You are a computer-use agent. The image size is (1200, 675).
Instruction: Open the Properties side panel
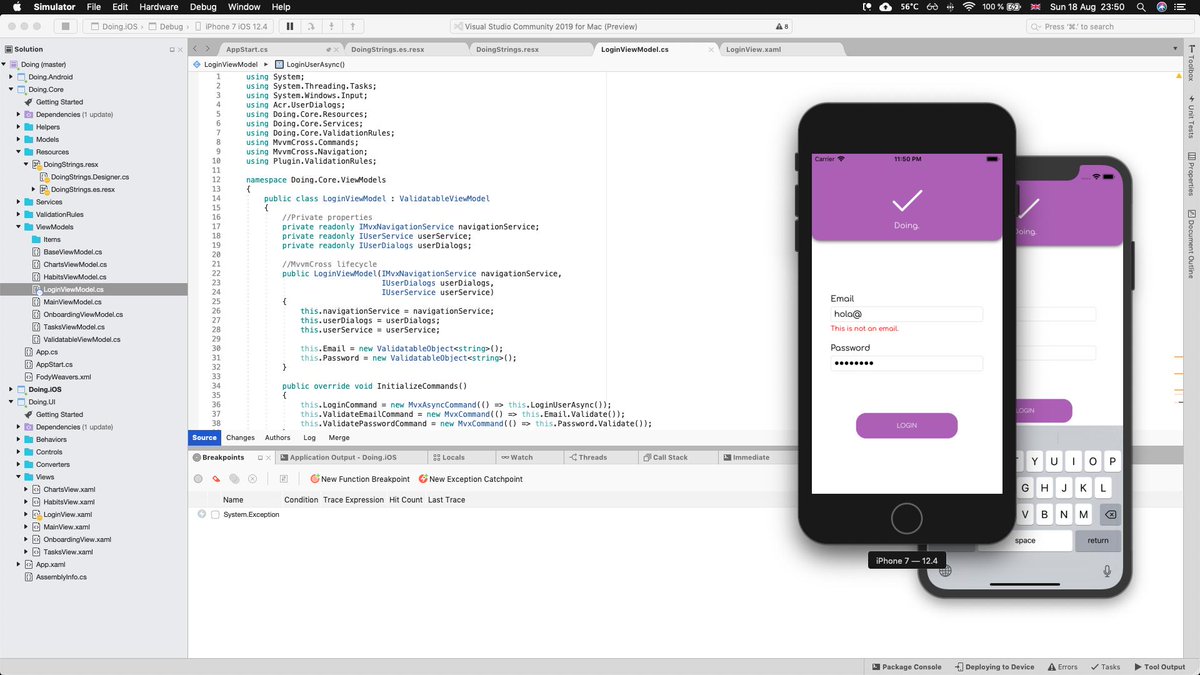(x=1191, y=175)
